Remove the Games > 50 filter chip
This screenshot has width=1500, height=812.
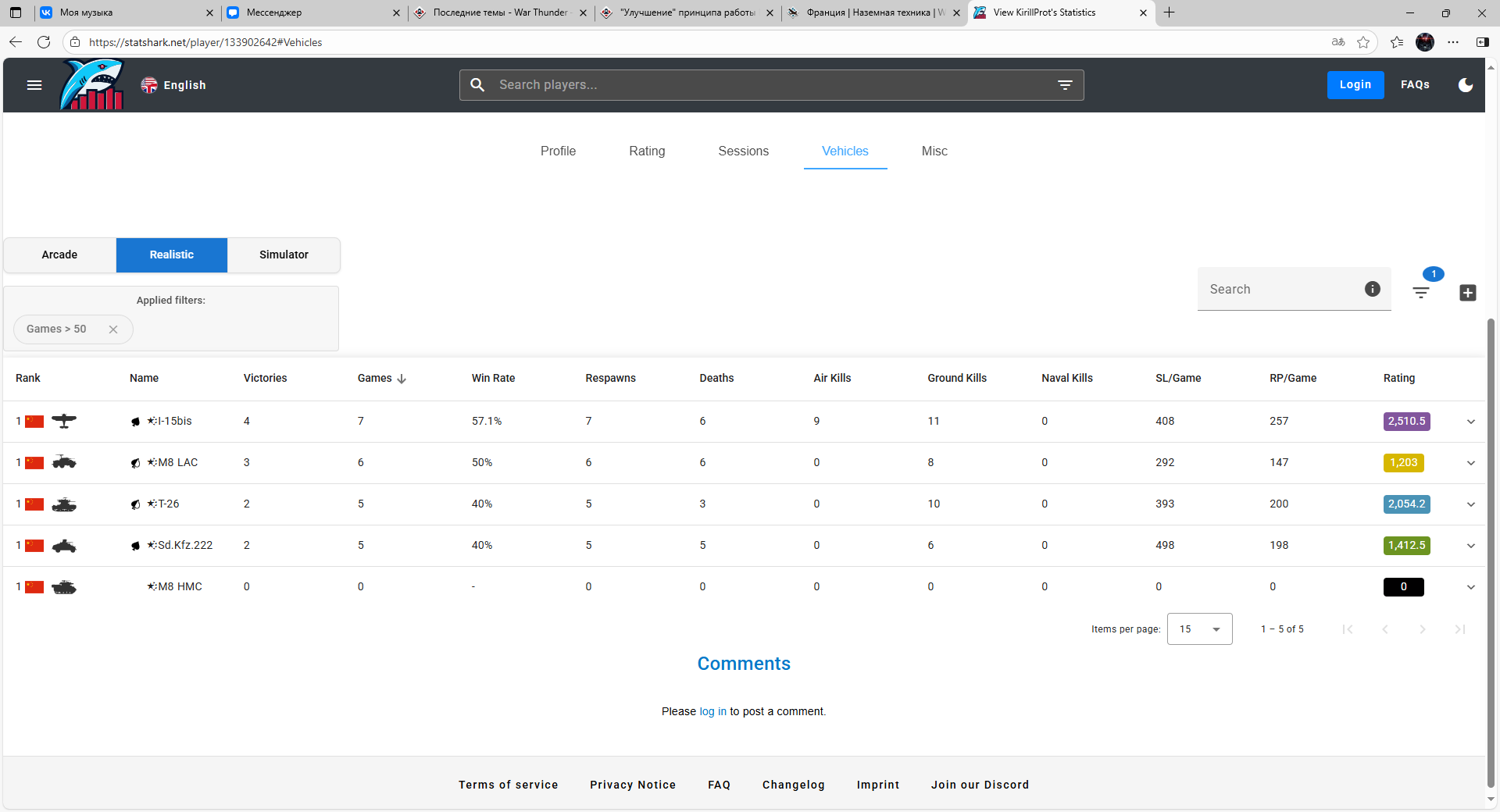click(113, 329)
